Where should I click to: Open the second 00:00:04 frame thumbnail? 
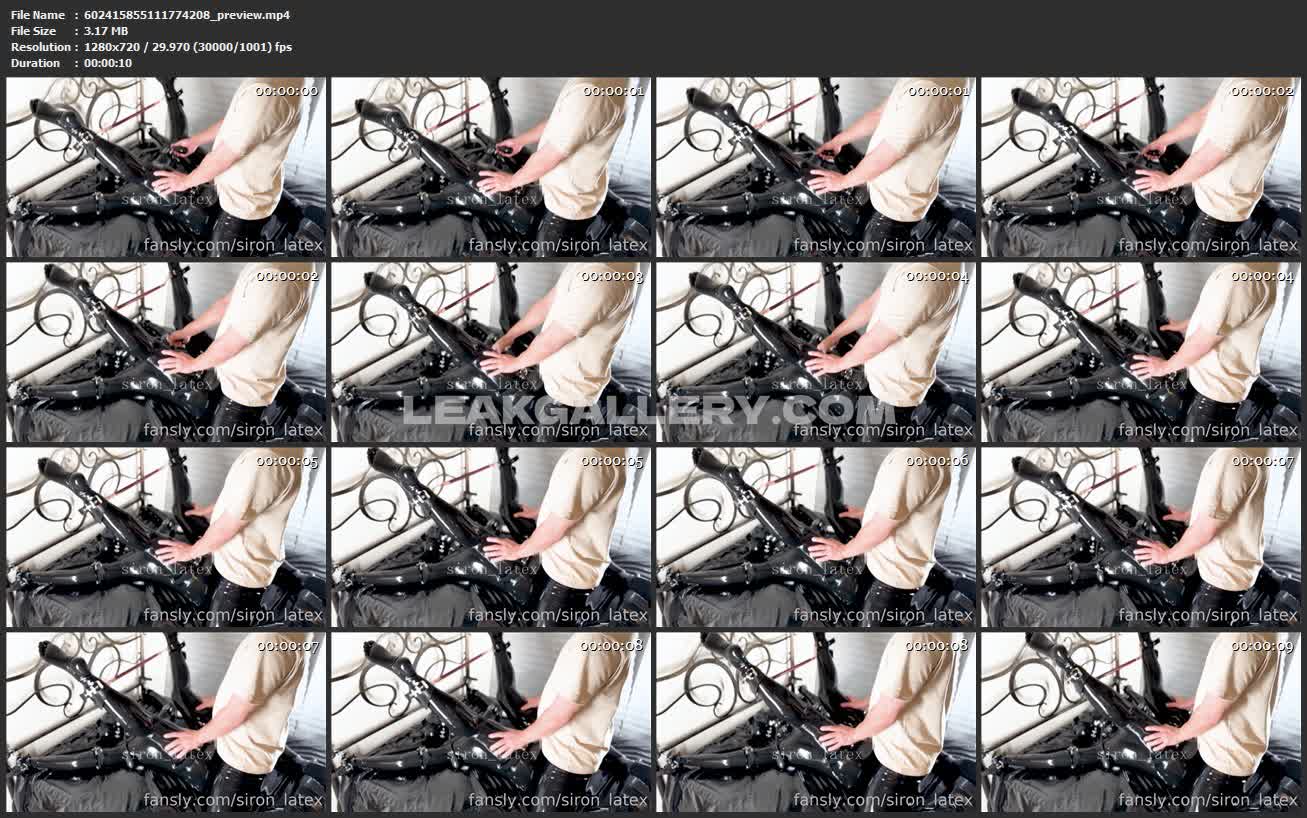coord(1140,352)
